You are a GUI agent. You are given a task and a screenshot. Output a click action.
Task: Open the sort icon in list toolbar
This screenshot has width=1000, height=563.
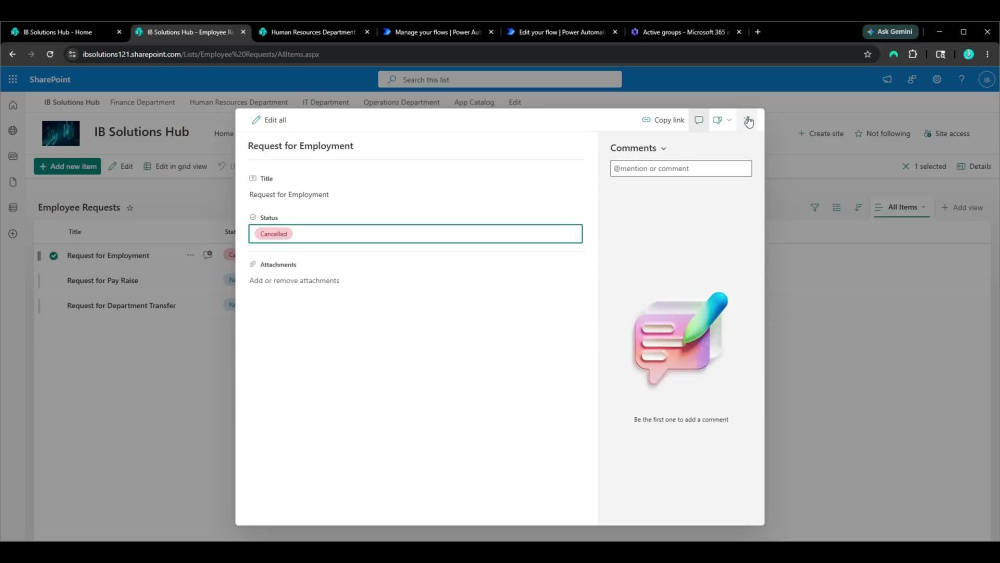[858, 207]
